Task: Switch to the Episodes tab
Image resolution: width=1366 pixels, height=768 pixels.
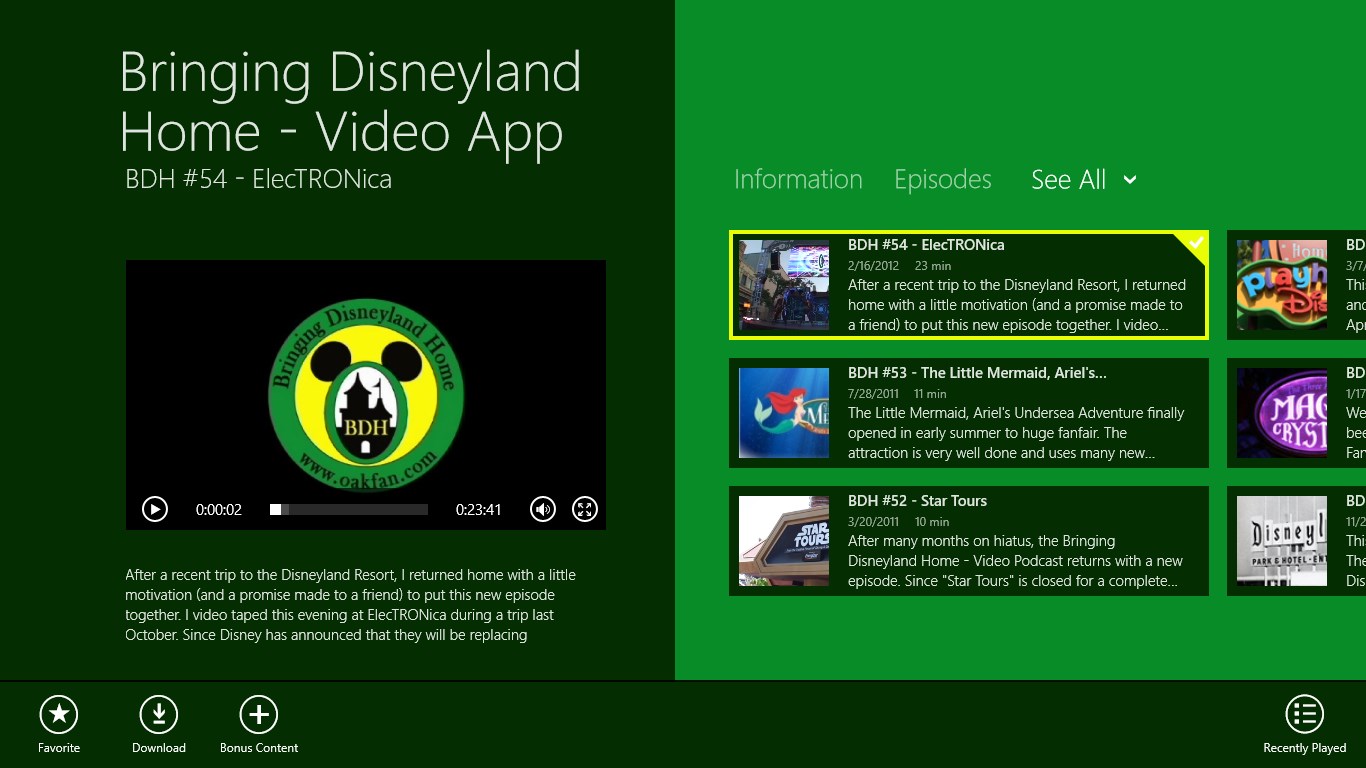Action: (943, 180)
